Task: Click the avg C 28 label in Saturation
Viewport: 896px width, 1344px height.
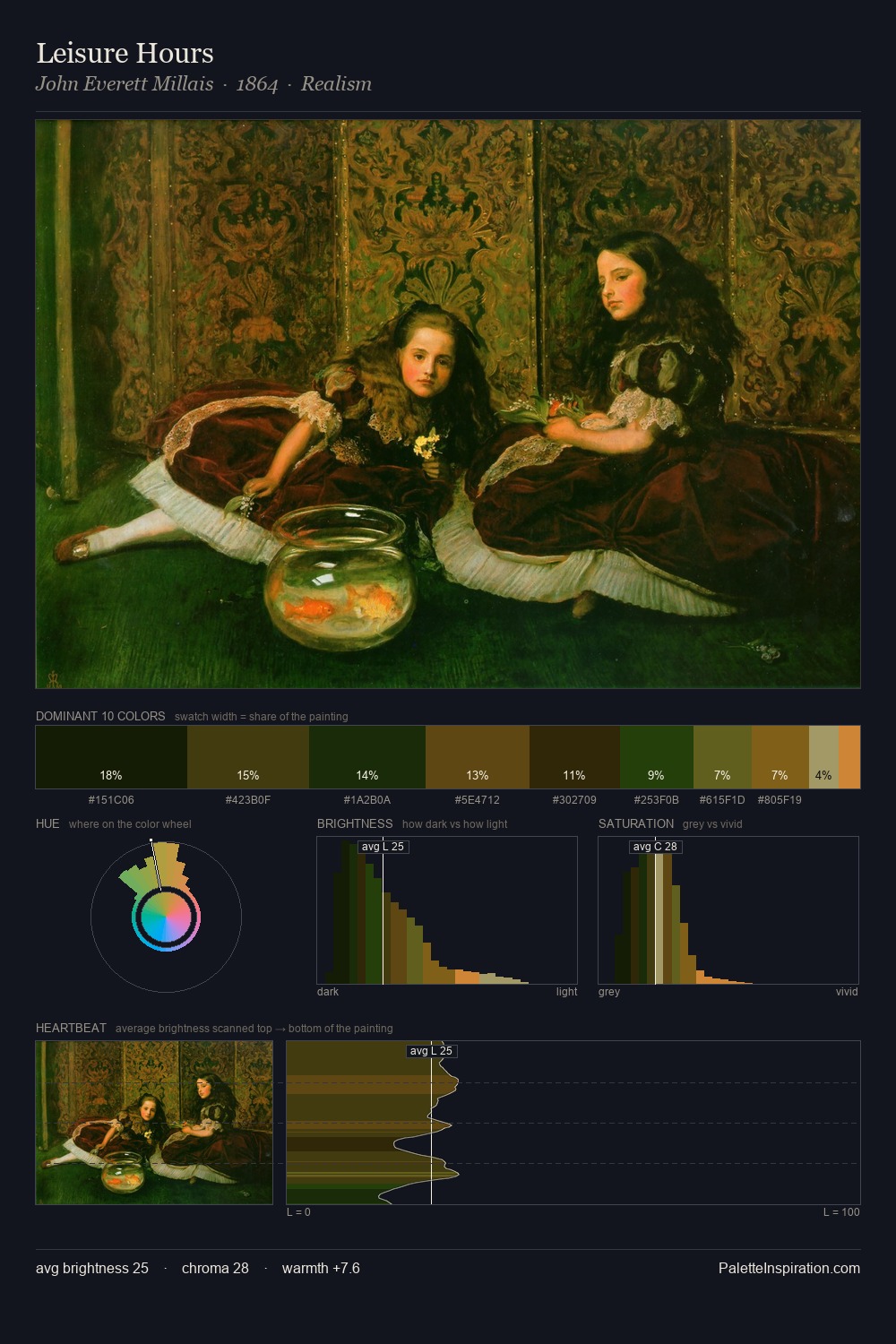Action: click(x=655, y=847)
